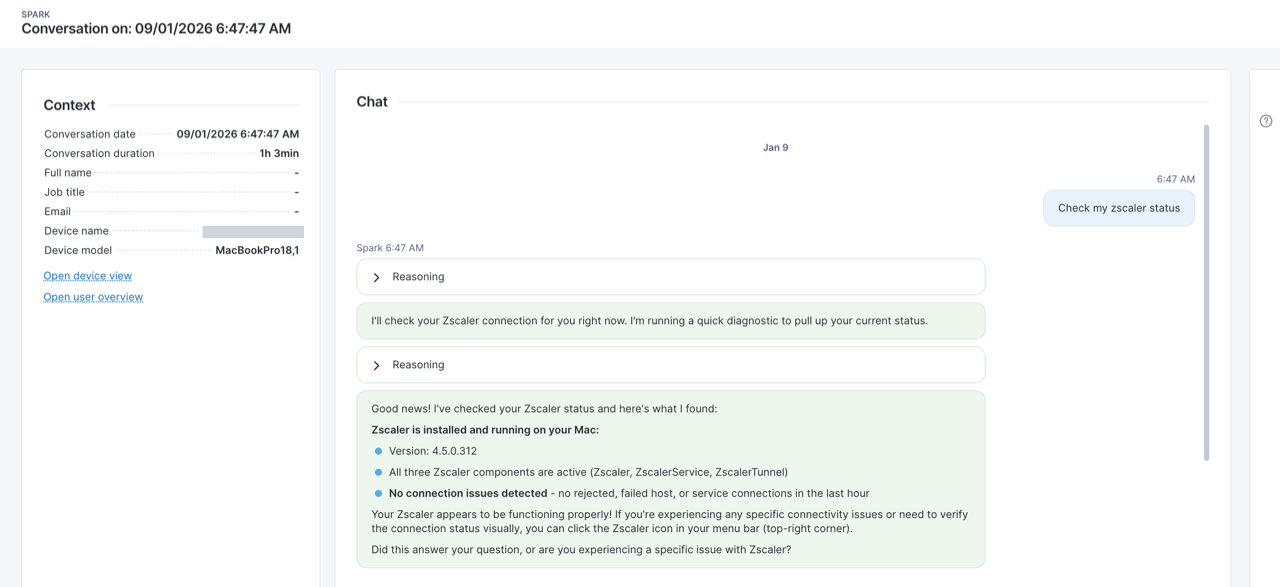
Task: Click the 'Jan 9' date separator
Action: tap(775, 148)
